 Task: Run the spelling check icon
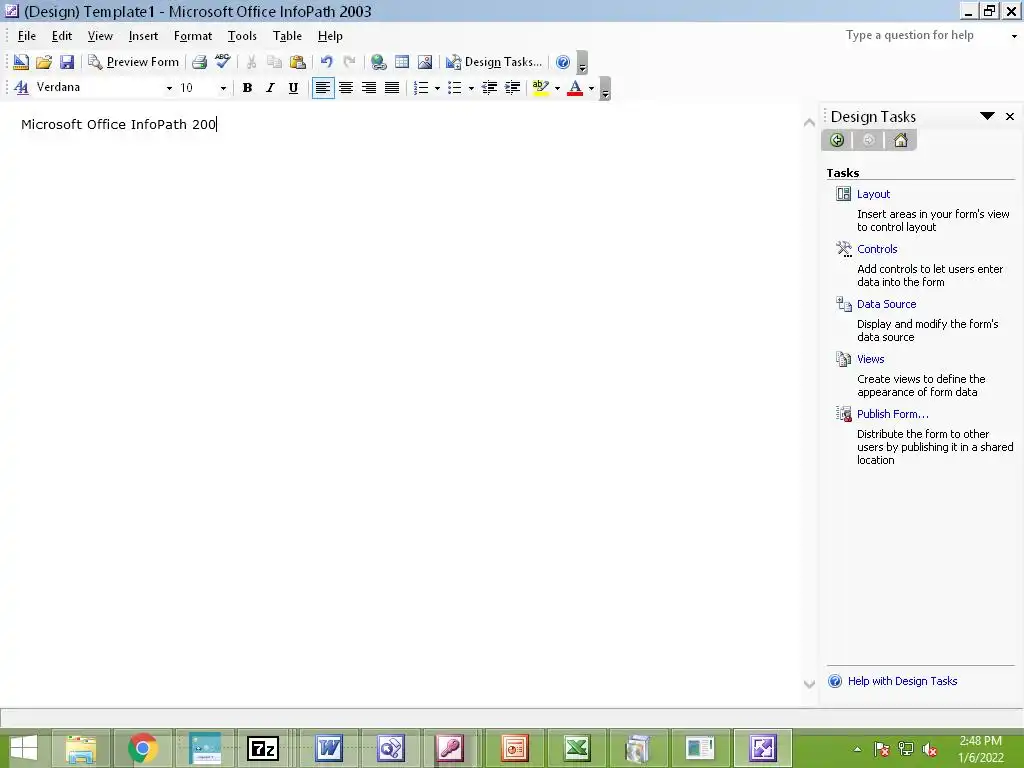click(x=222, y=62)
